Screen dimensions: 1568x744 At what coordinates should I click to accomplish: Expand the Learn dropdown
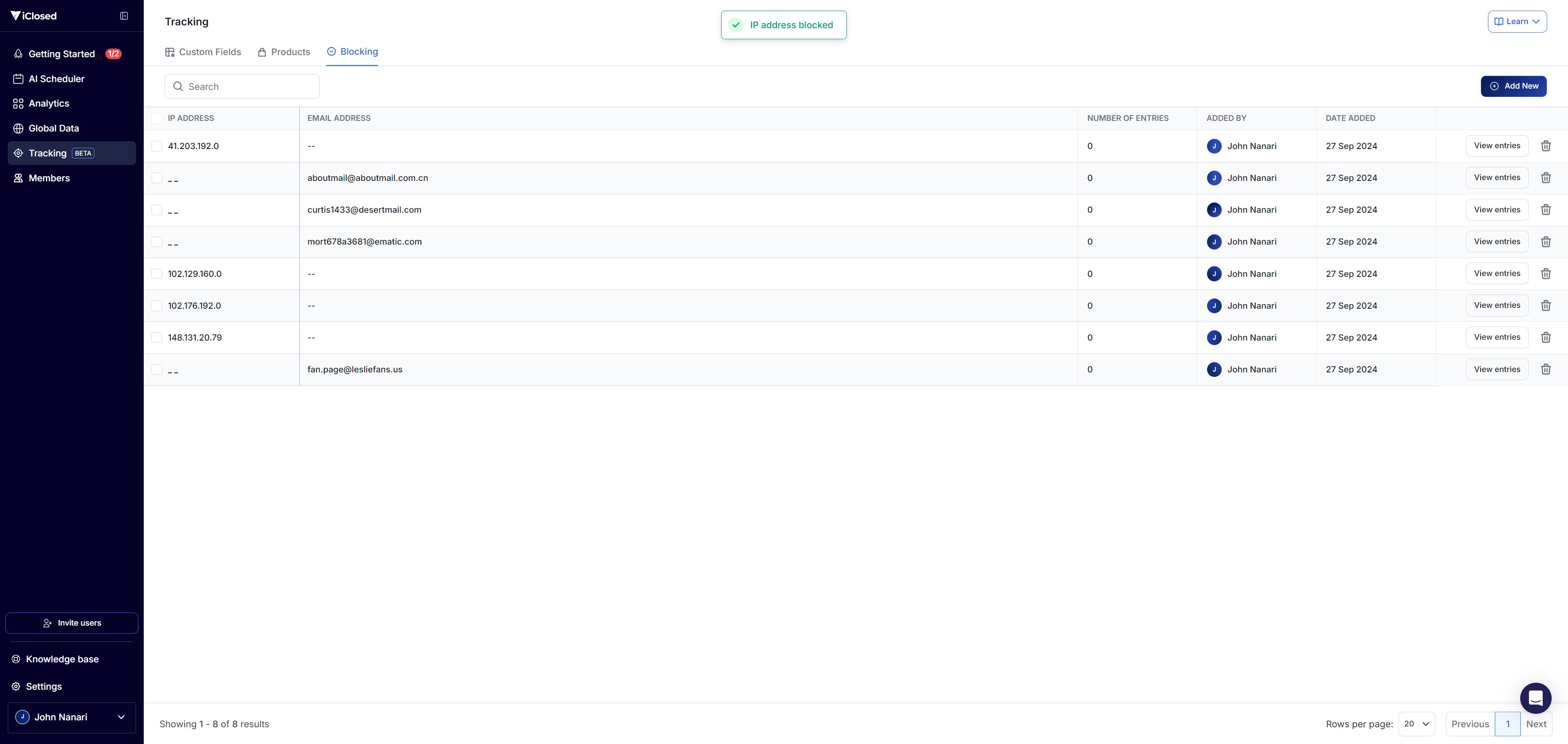(1517, 21)
